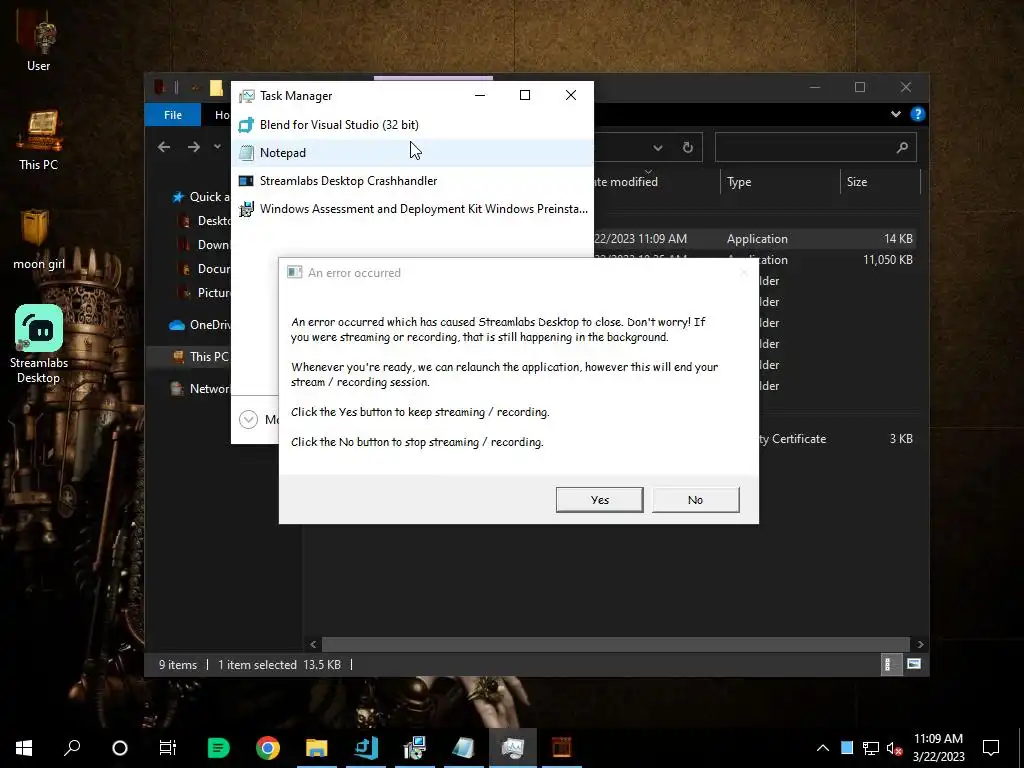Image resolution: width=1024 pixels, height=768 pixels.
Task: Open Task View
Action: pos(168,748)
